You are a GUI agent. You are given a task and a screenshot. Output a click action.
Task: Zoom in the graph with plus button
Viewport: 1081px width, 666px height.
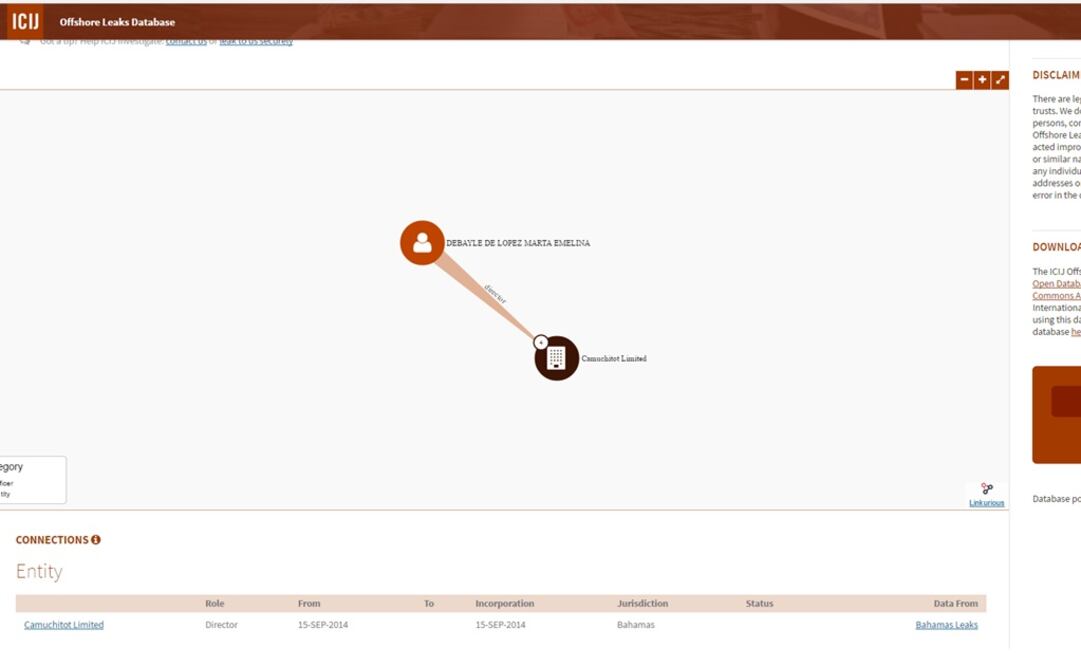[982, 80]
